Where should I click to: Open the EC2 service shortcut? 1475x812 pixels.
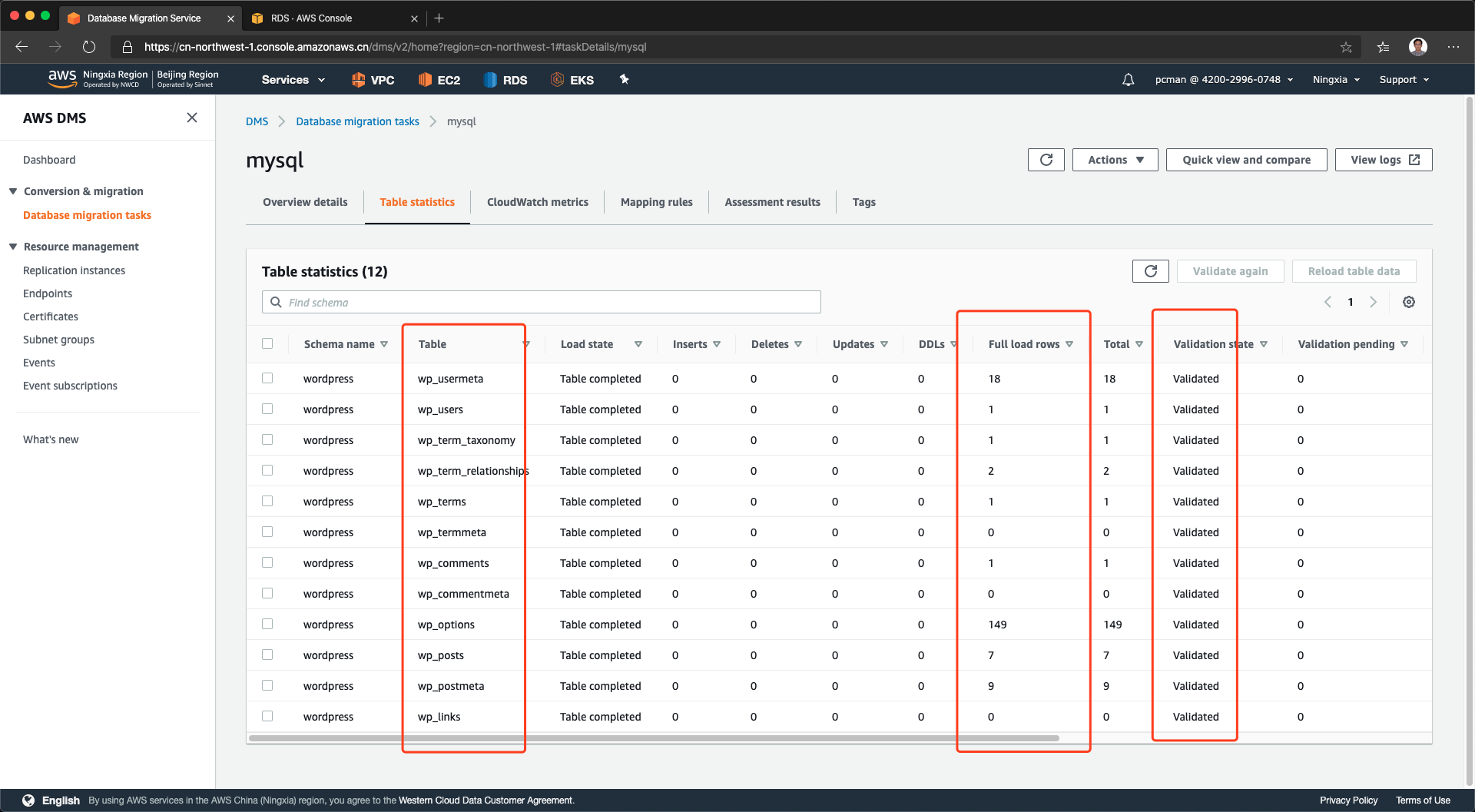[x=439, y=80]
